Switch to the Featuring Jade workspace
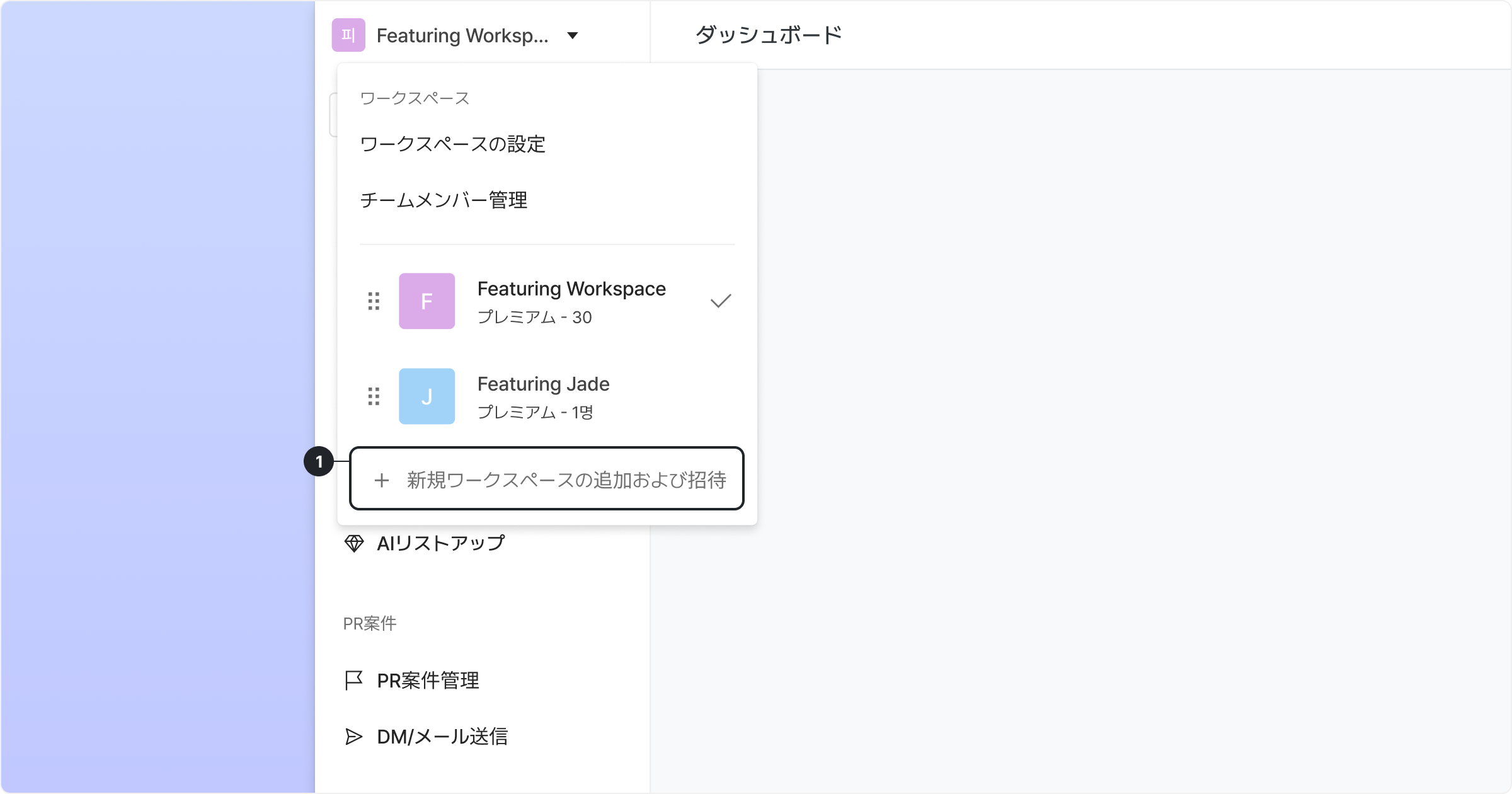This screenshot has width=1512, height=794. pyautogui.click(x=543, y=384)
